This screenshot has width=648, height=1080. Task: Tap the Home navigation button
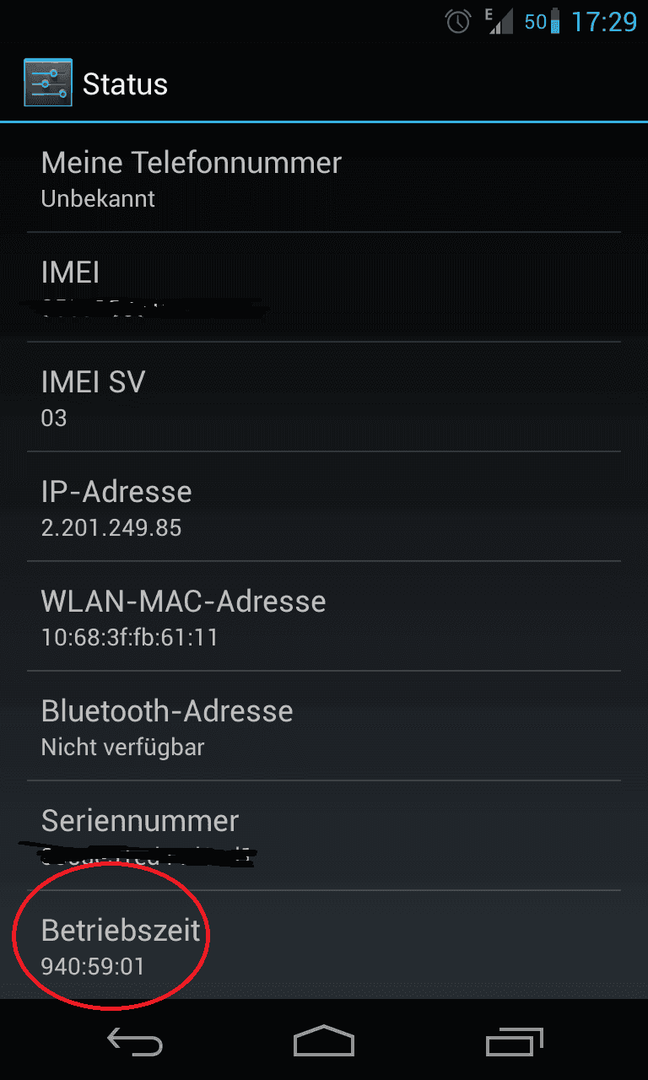pos(324,1041)
